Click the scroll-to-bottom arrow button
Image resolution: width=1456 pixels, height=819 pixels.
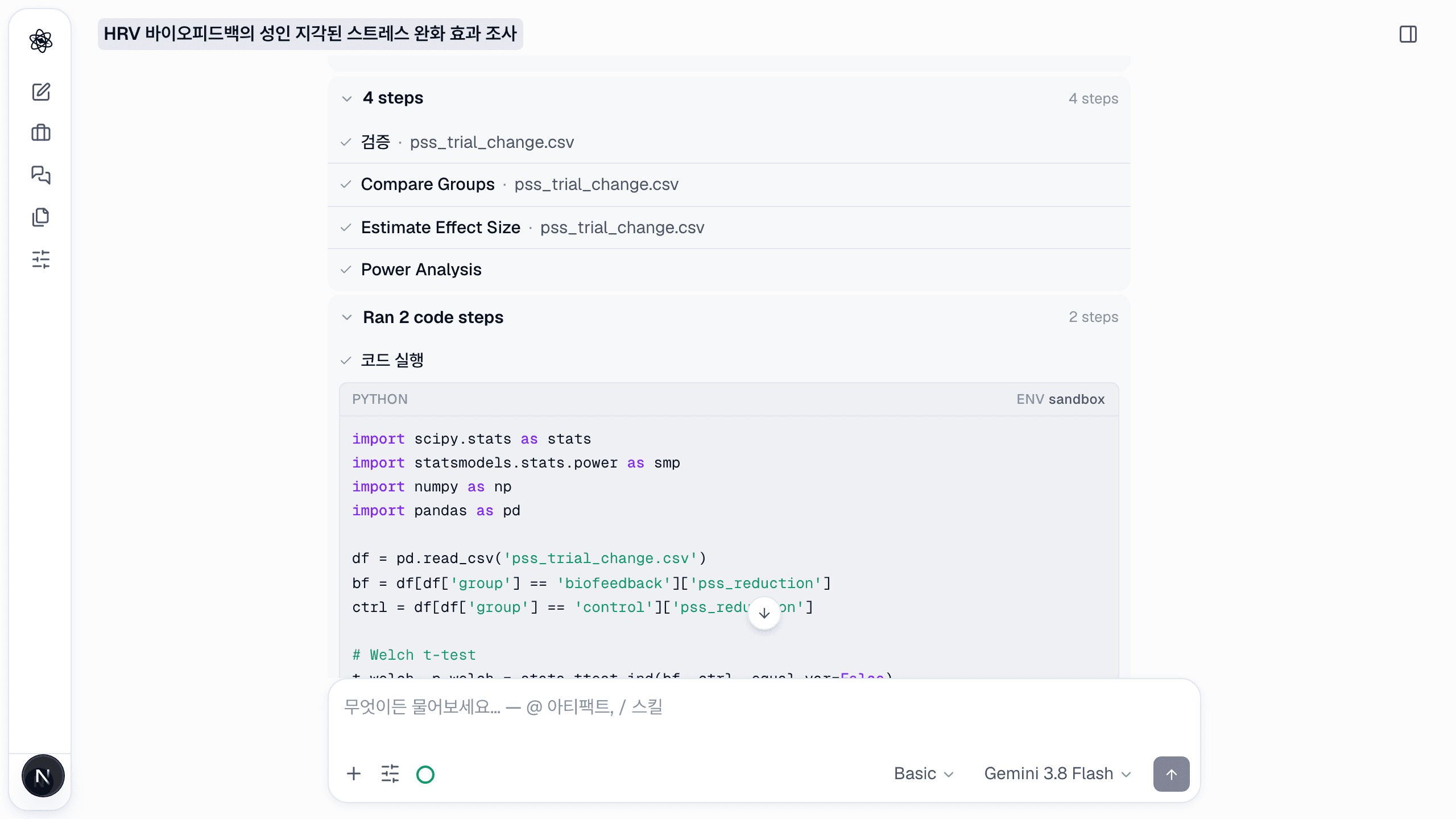[x=764, y=613]
